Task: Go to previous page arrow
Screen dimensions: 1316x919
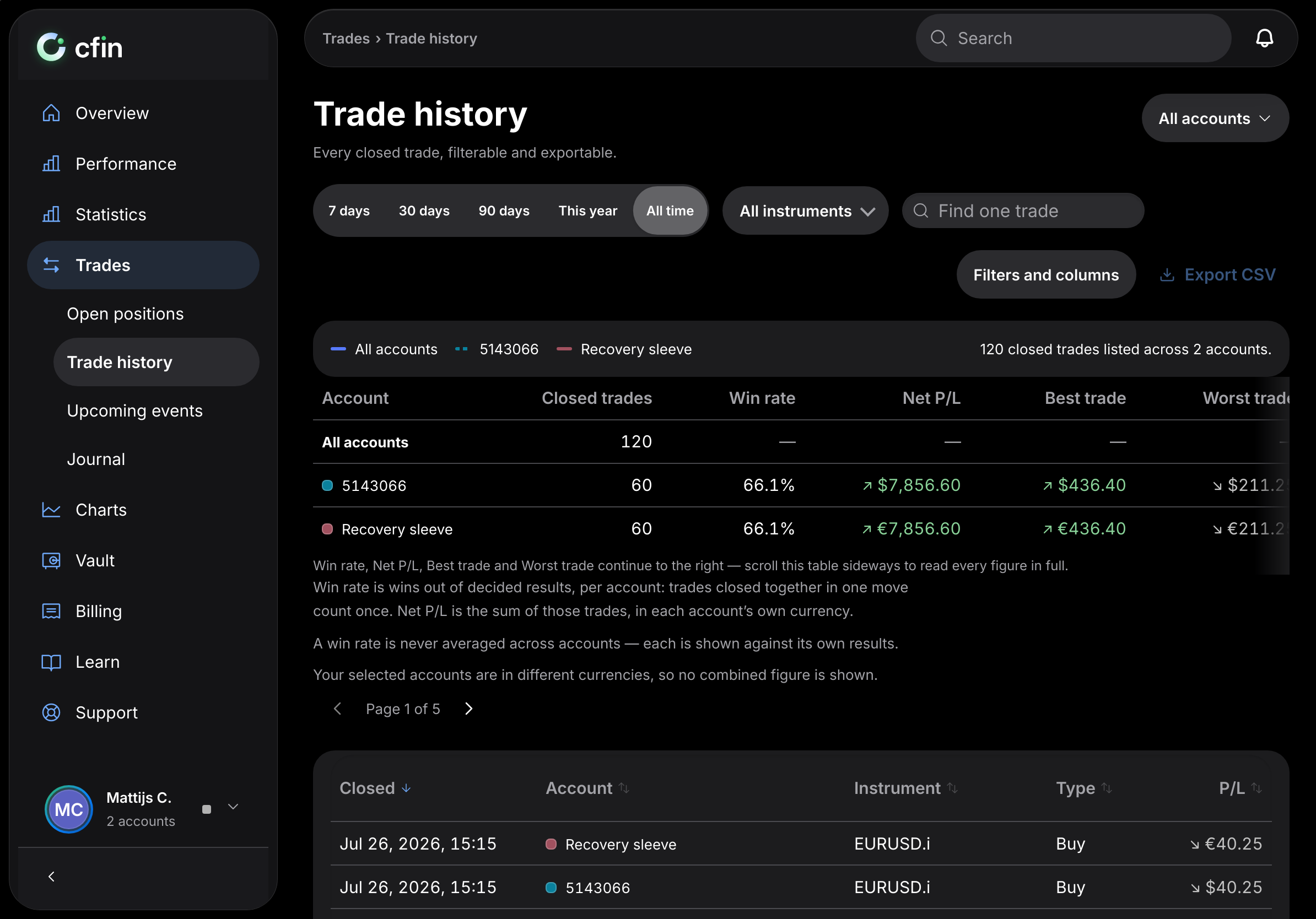Action: click(338, 709)
